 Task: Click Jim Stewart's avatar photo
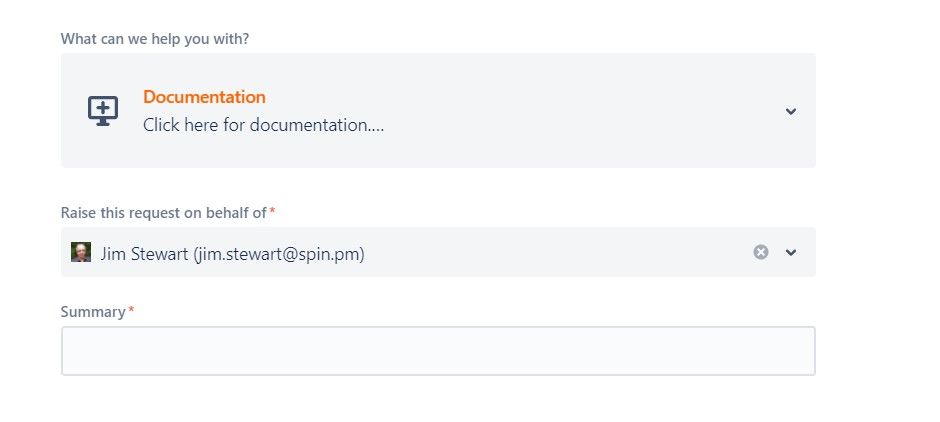[80, 252]
